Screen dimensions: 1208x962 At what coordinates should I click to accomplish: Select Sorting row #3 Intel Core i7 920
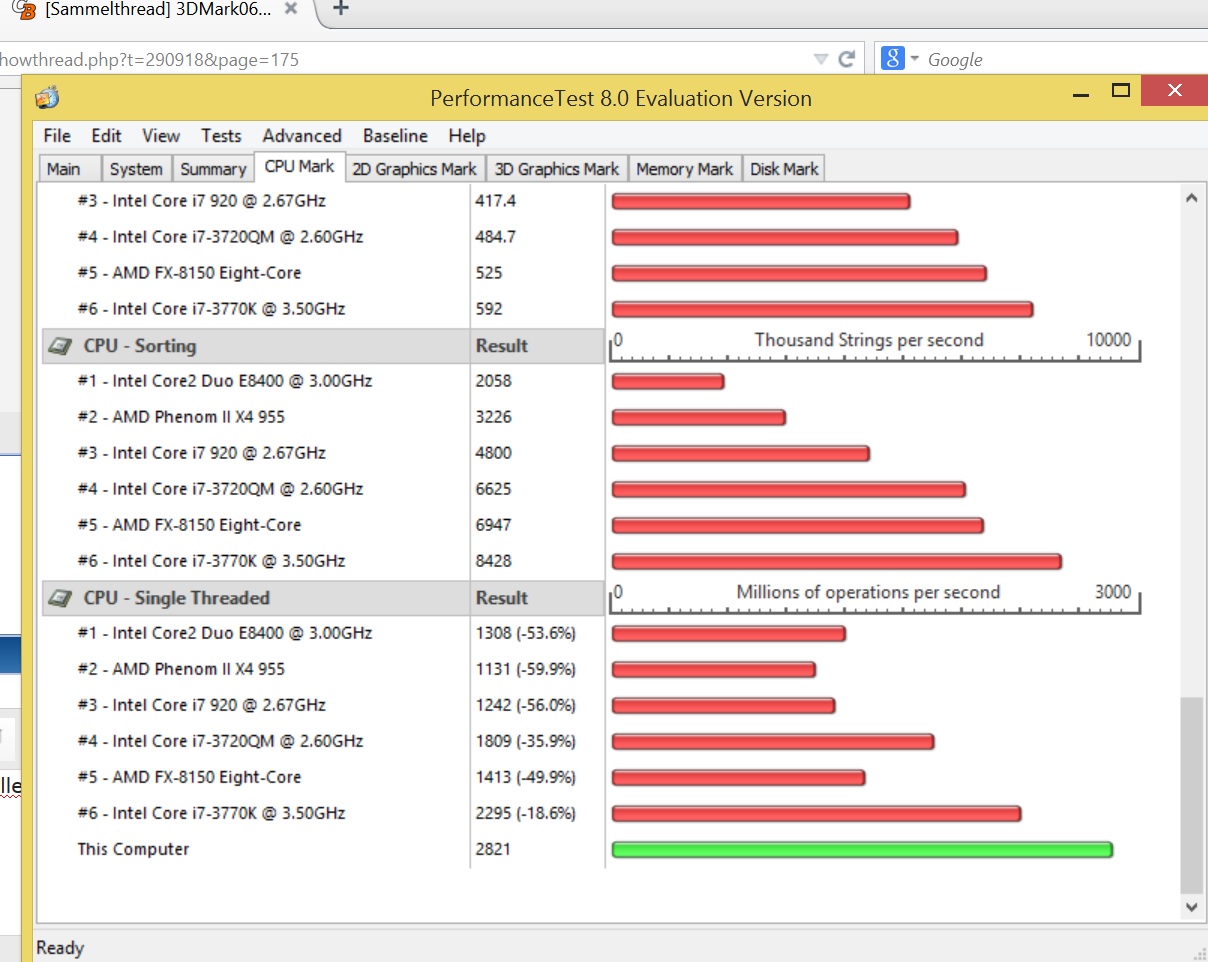[201, 453]
